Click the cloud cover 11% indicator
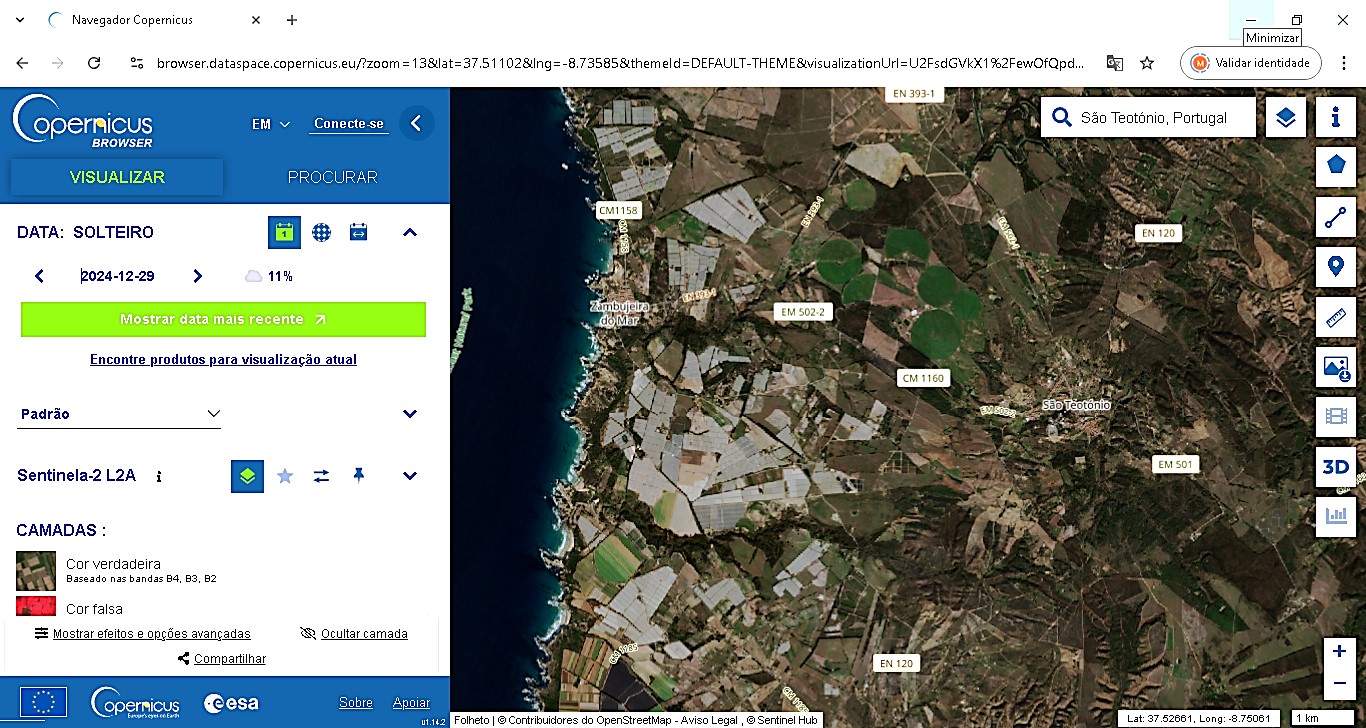This screenshot has height=728, width=1366. point(269,276)
